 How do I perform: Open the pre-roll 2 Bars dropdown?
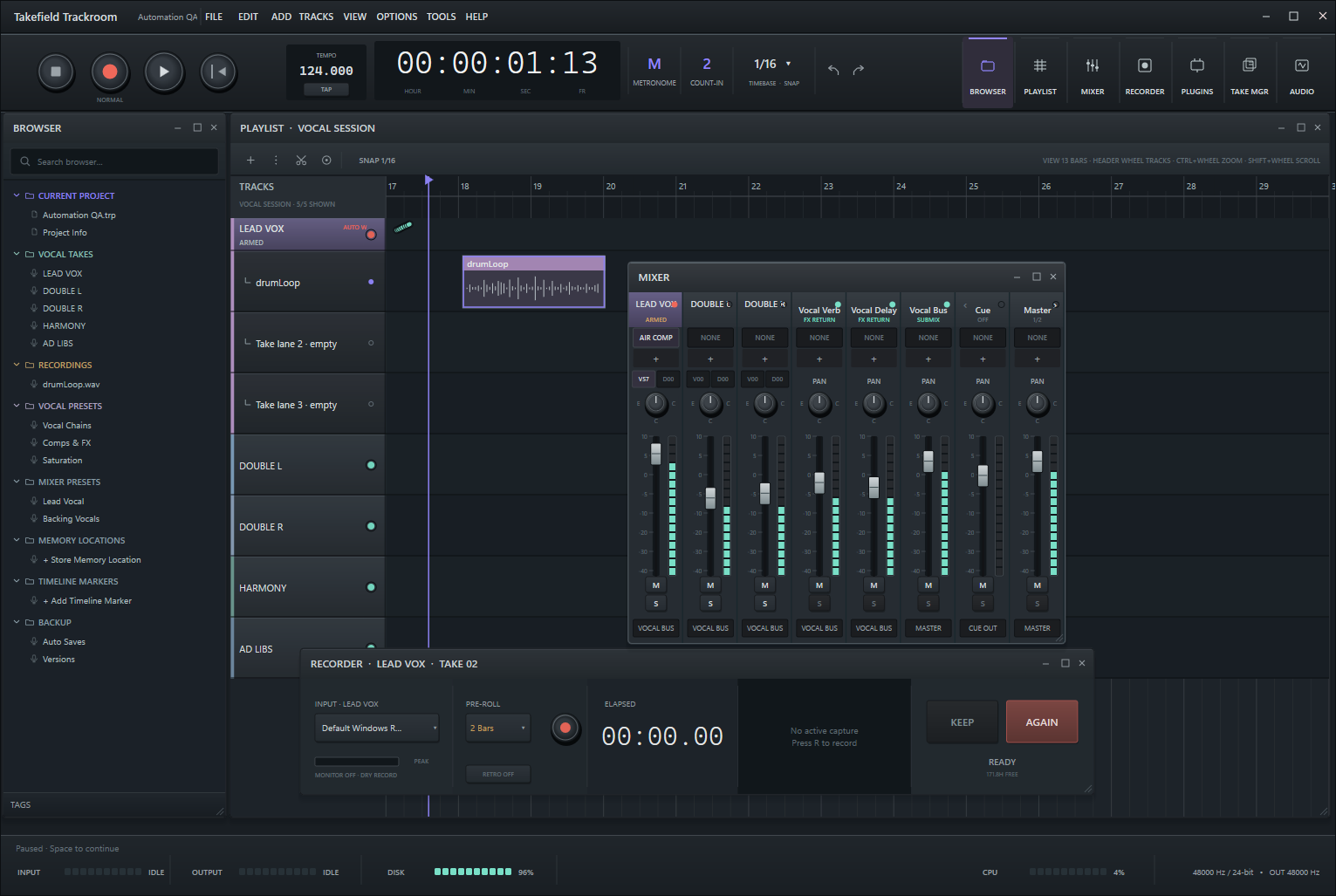pyautogui.click(x=498, y=728)
